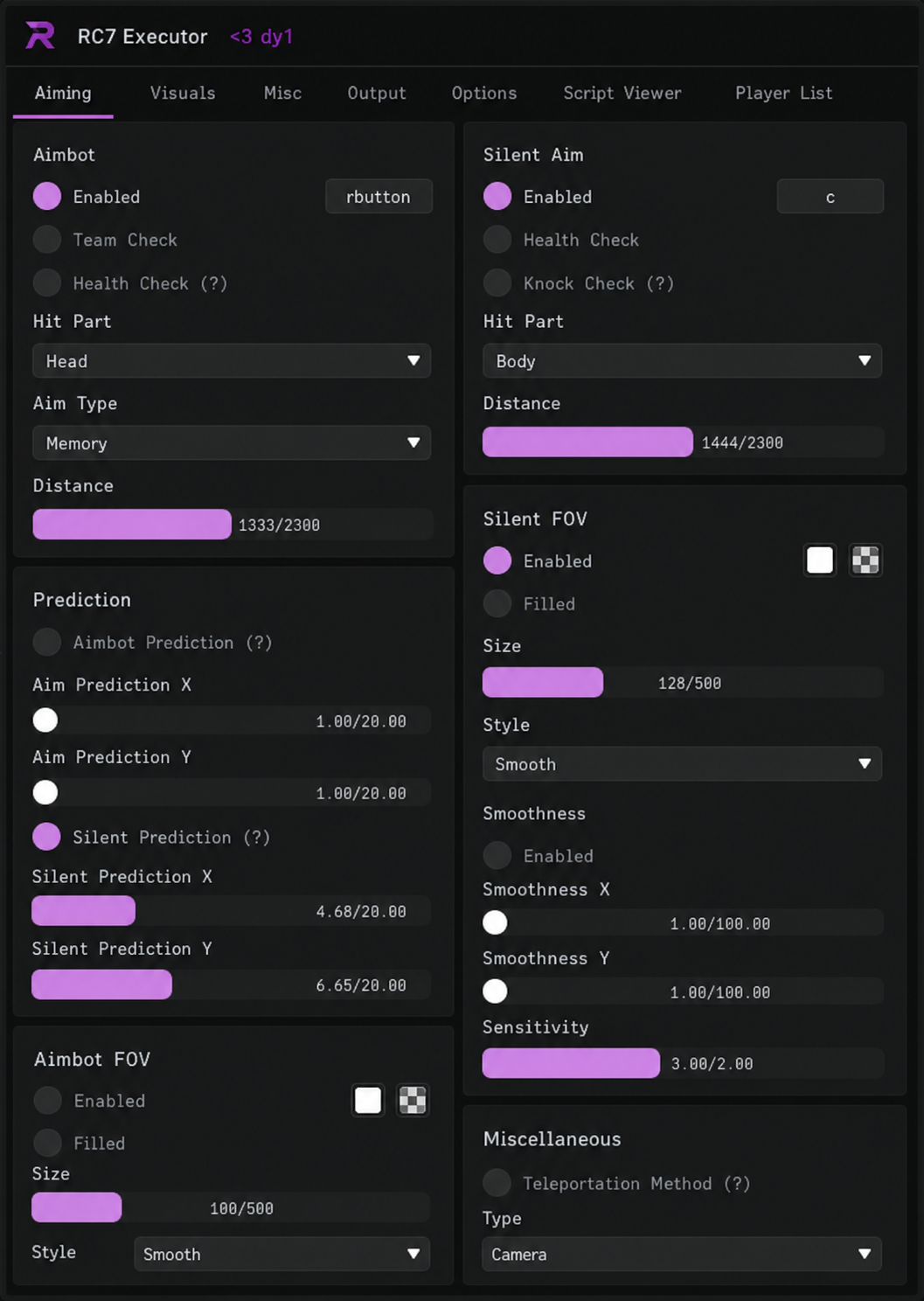Screen dimensions: 924x1301
Task: Open the Miscellaneous Type Camera dropdown
Action: point(682,1254)
